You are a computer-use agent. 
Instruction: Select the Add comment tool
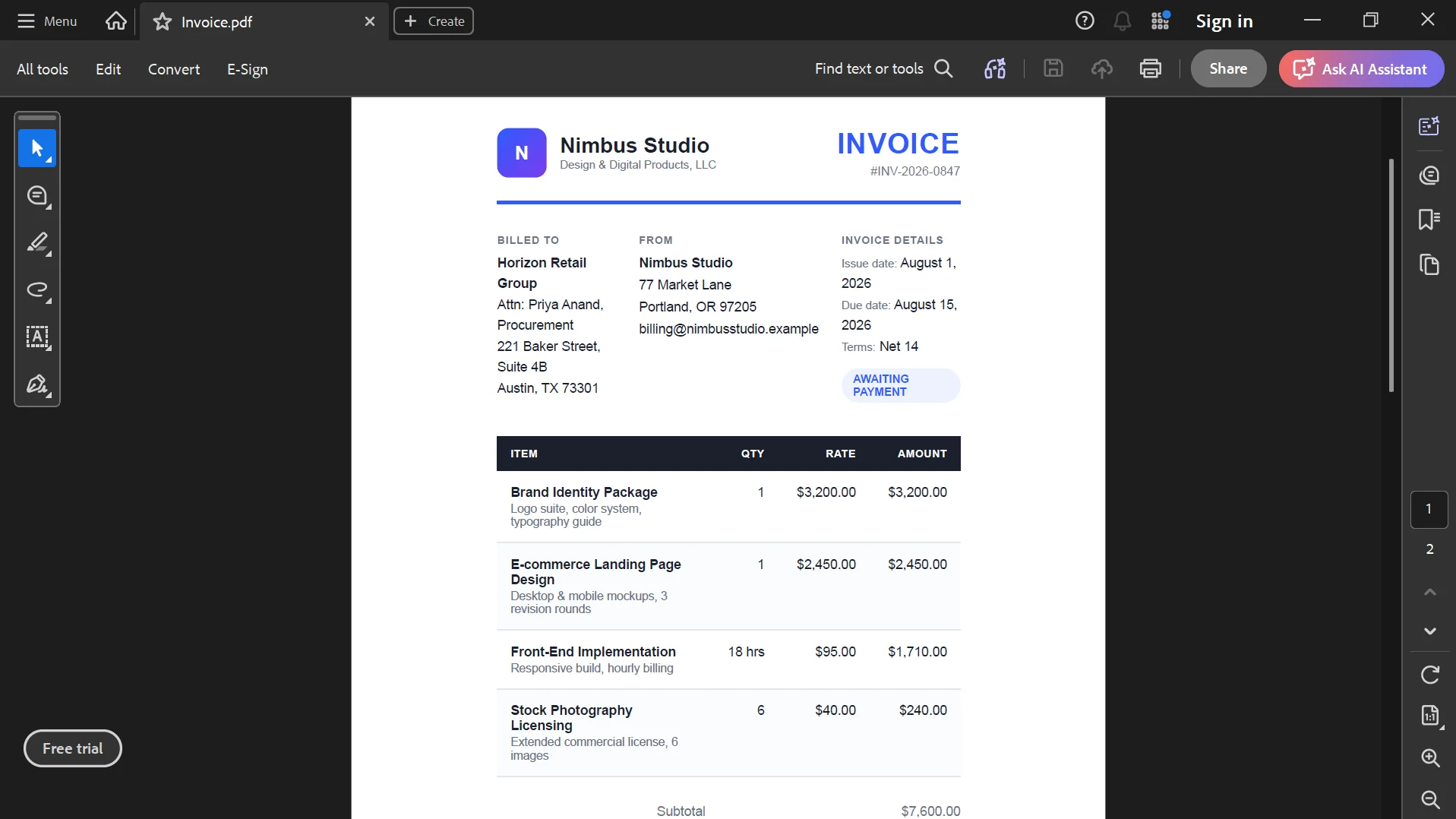coord(37,196)
